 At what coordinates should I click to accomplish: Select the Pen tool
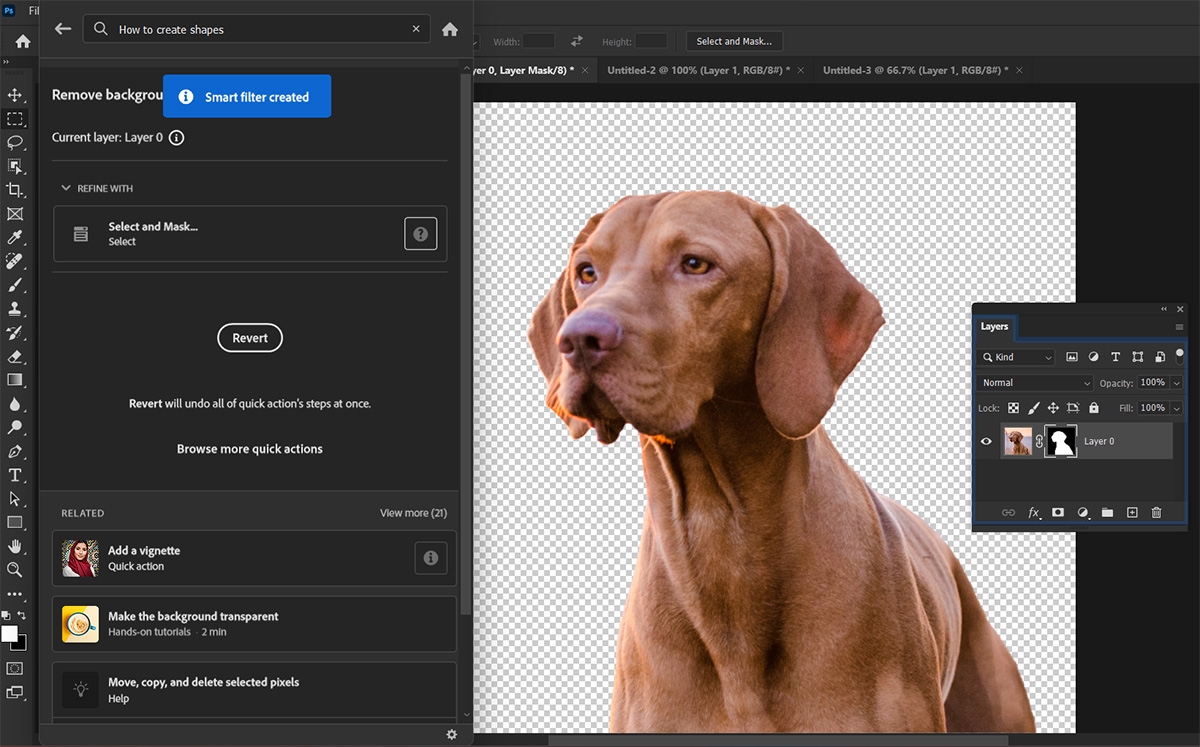pos(15,452)
